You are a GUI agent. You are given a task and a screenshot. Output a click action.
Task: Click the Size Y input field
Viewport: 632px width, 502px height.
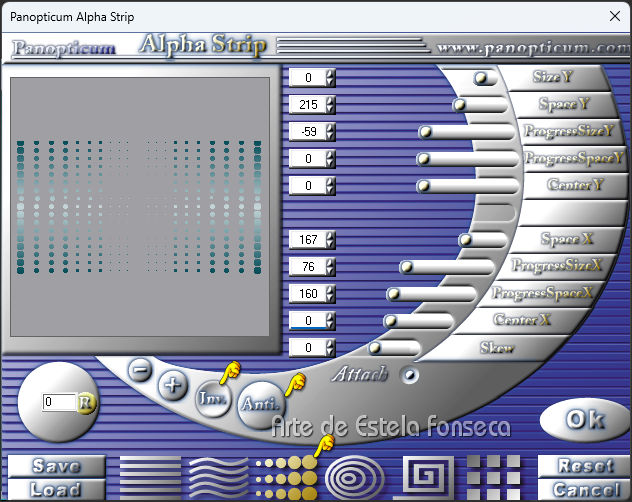point(308,78)
